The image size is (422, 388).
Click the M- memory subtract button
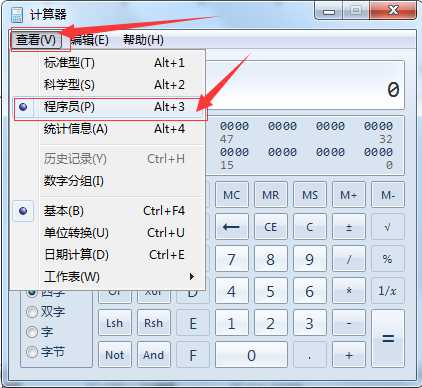coord(388,195)
